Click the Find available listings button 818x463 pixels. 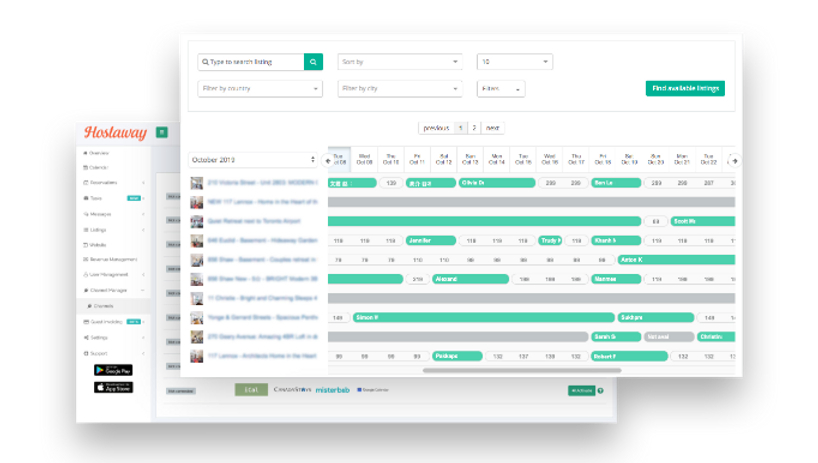pos(685,88)
